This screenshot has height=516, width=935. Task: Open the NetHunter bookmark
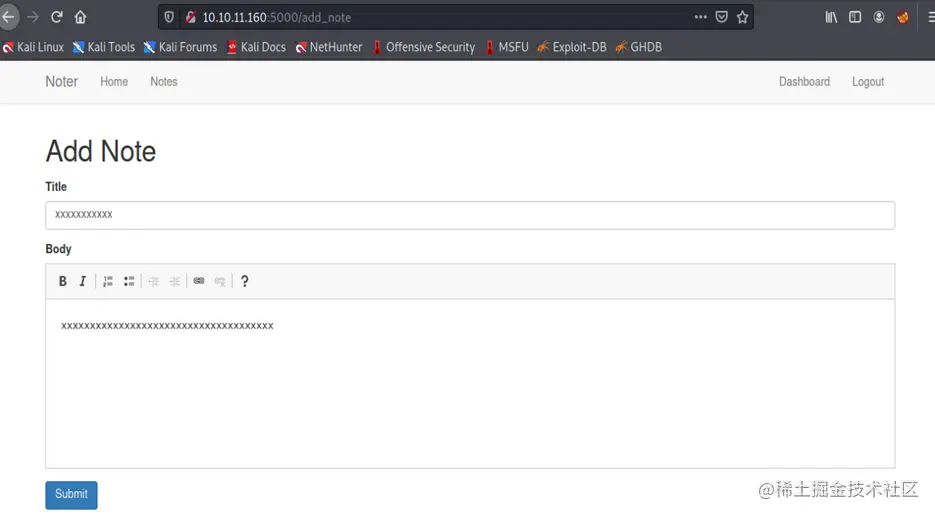click(329, 47)
